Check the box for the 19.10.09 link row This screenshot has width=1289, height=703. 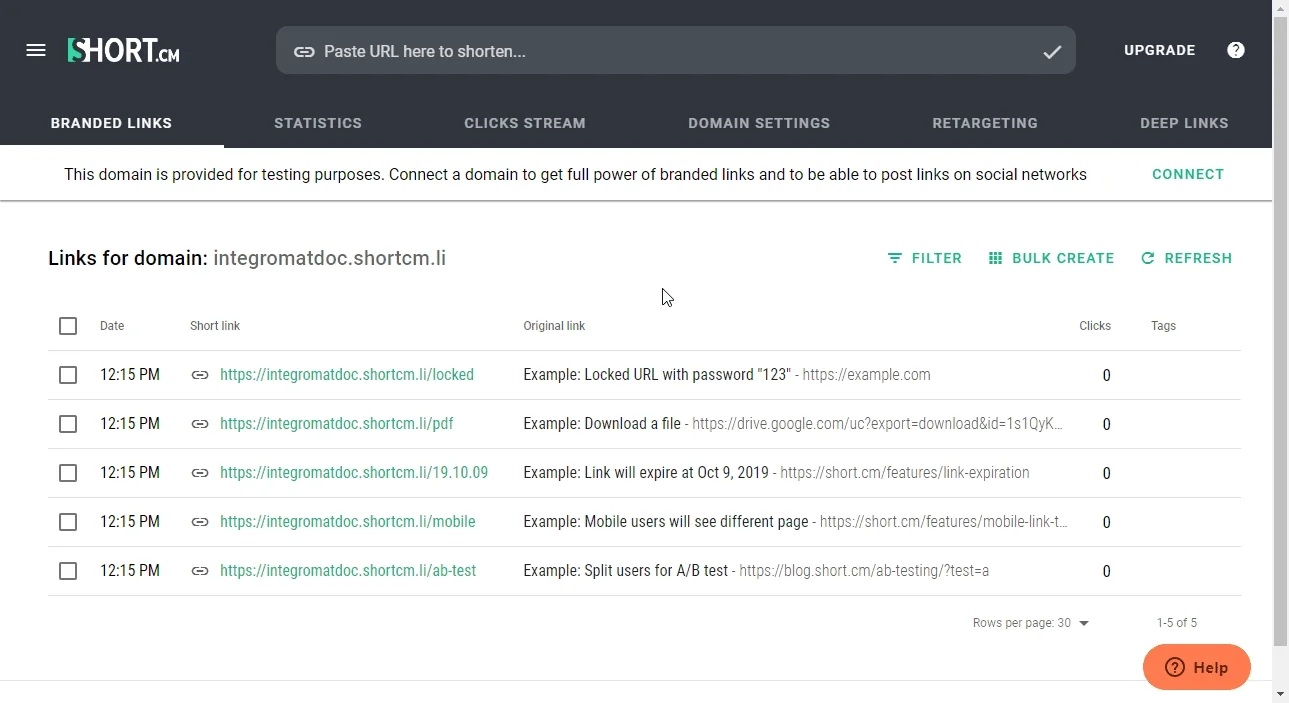pyautogui.click(x=68, y=473)
